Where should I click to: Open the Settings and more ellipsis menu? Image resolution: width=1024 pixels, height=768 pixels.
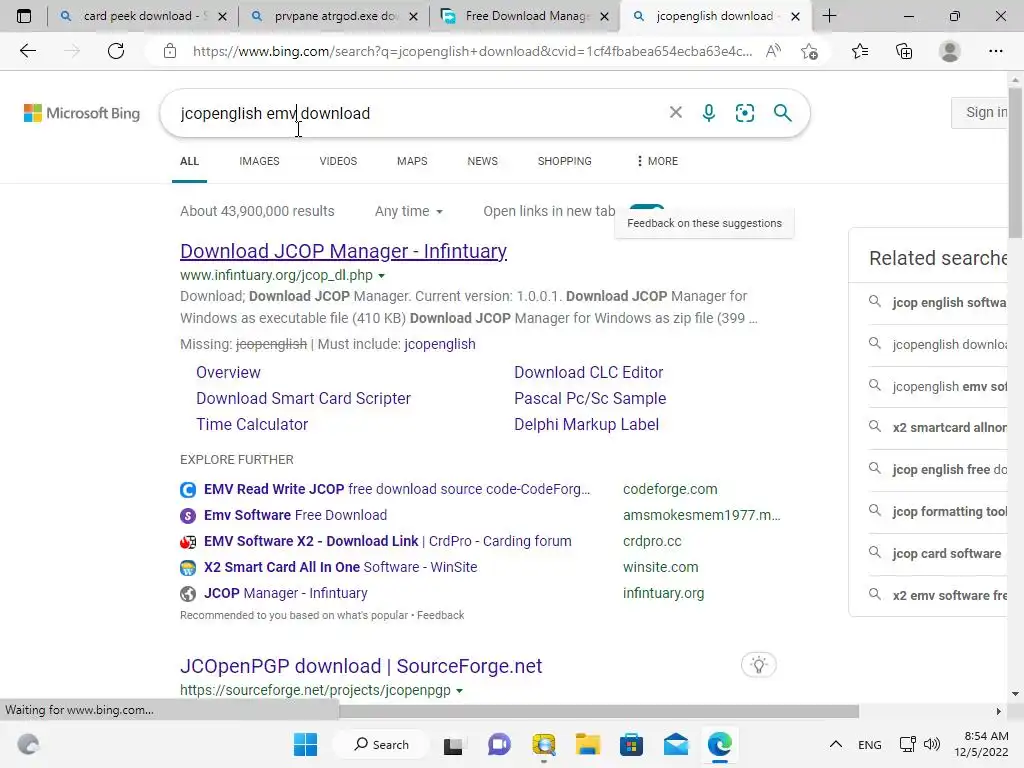[x=995, y=51]
